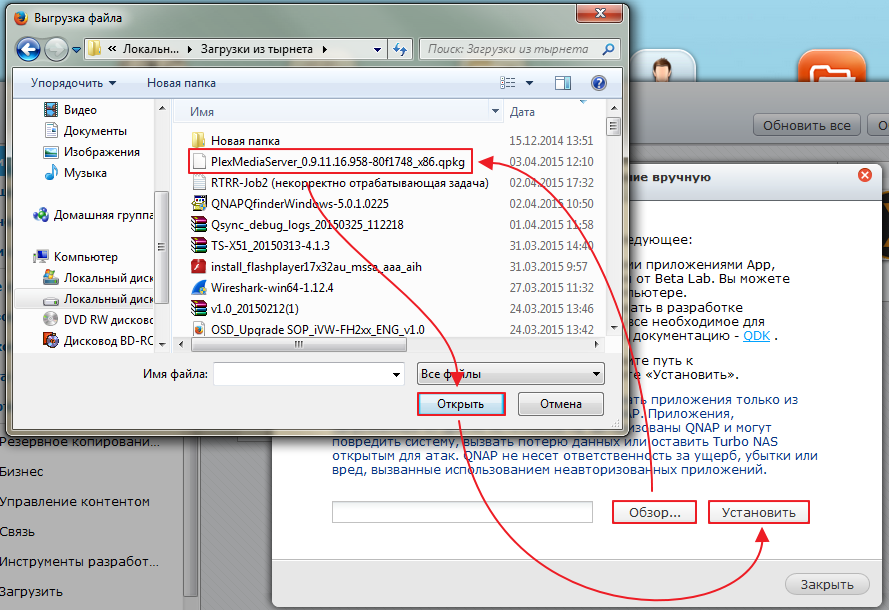This screenshot has height=610, width=889.
Task: Open "Загрузить" category in App Center
Action: point(31,592)
